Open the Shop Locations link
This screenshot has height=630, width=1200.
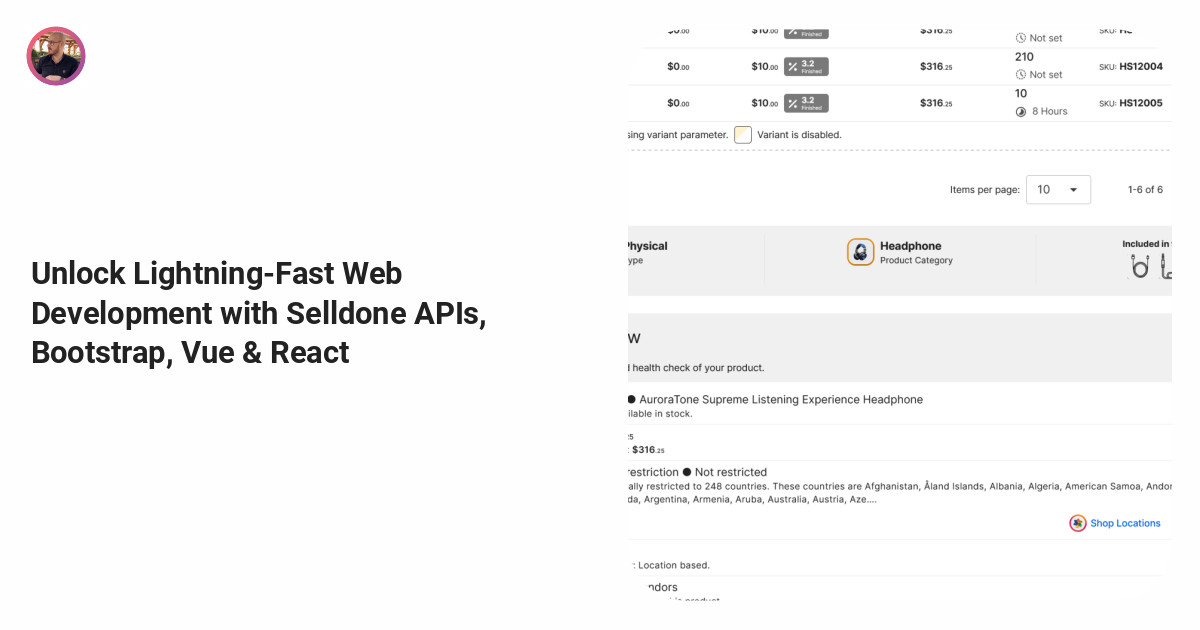1125,523
